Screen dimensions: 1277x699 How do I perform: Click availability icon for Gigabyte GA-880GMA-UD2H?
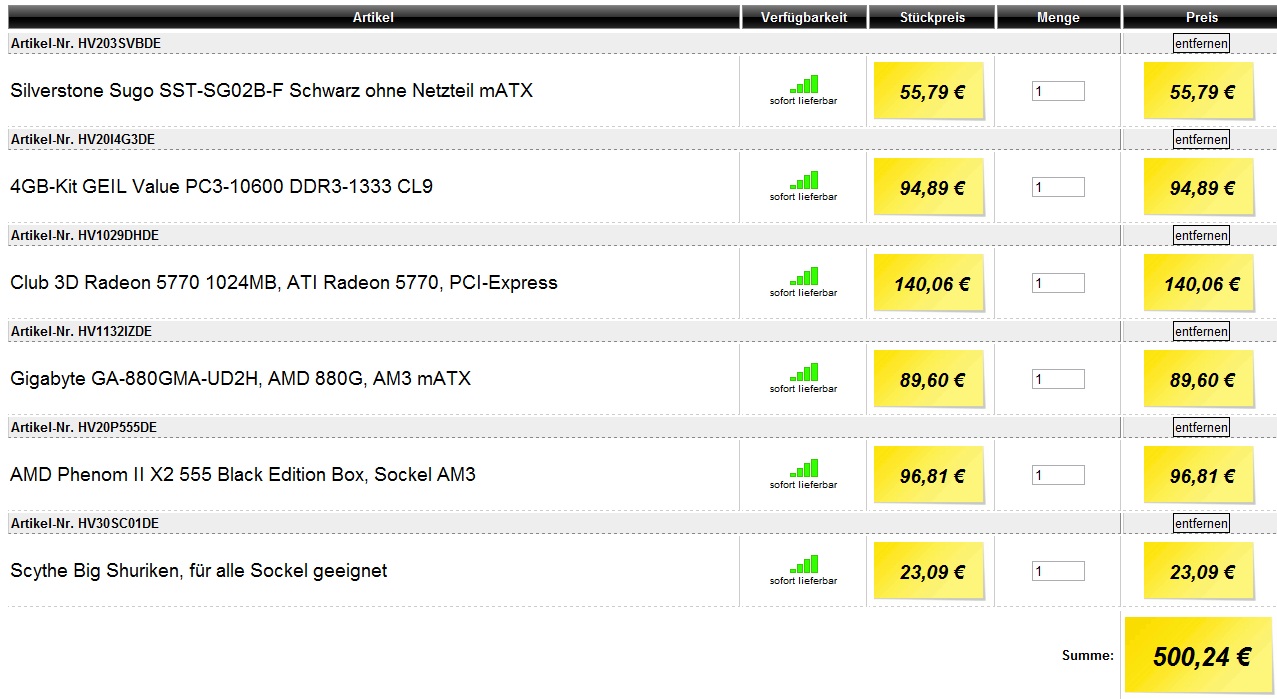[x=804, y=372]
